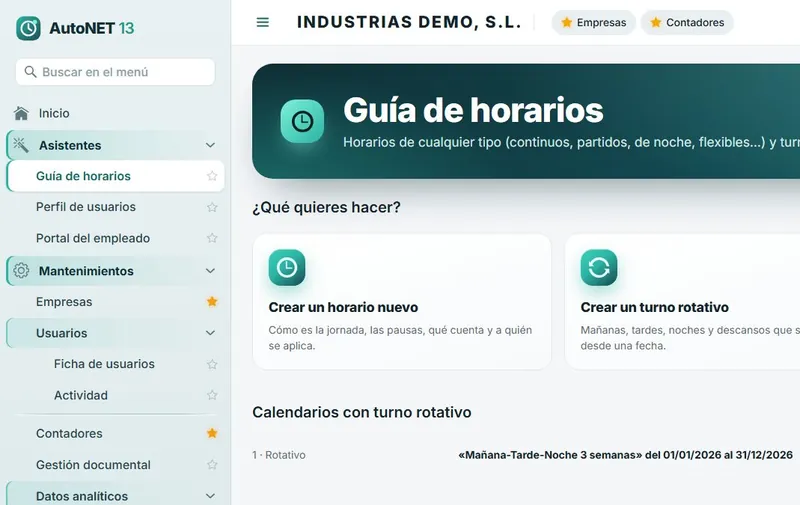Click the rotate icon on Crear un turno rotativo card
Screen dimensions: 800x505
tap(598, 267)
